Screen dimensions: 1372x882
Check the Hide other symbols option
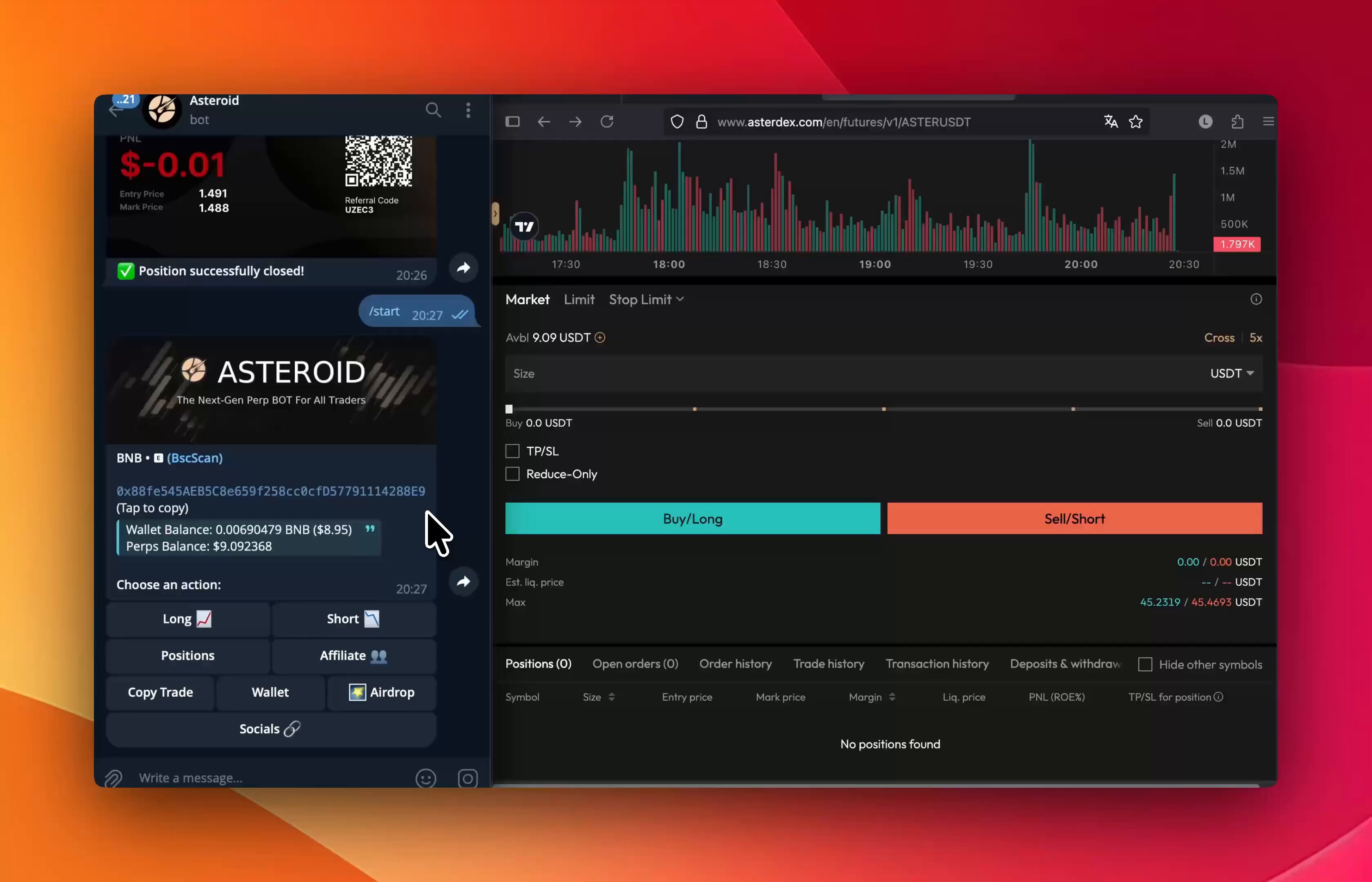tap(1145, 664)
